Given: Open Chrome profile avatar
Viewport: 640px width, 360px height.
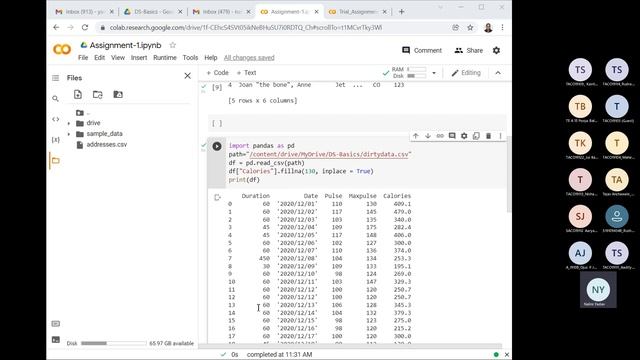Looking at the screenshot, I should pyautogui.click(x=488, y=28).
